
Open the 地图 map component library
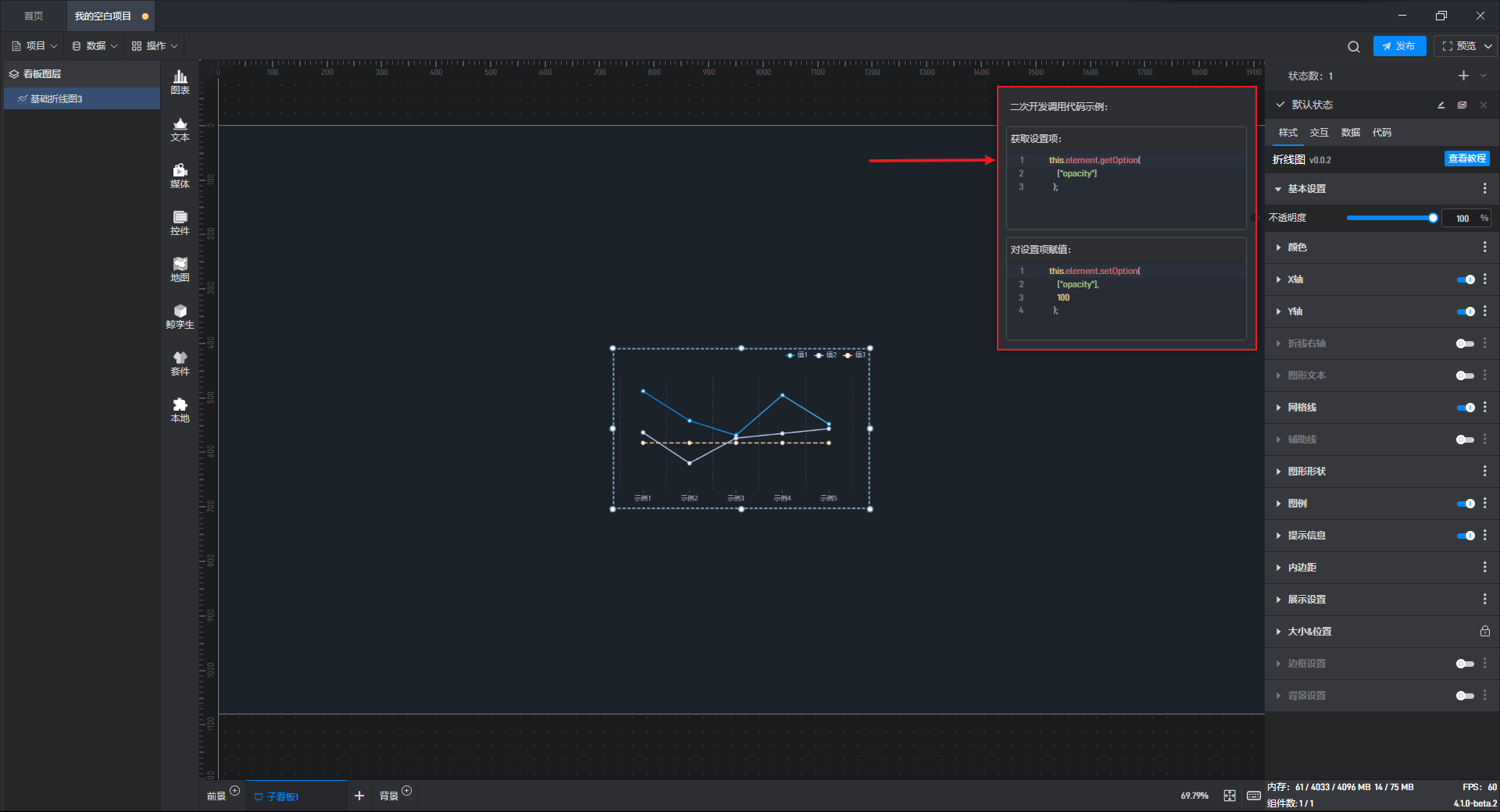click(180, 269)
